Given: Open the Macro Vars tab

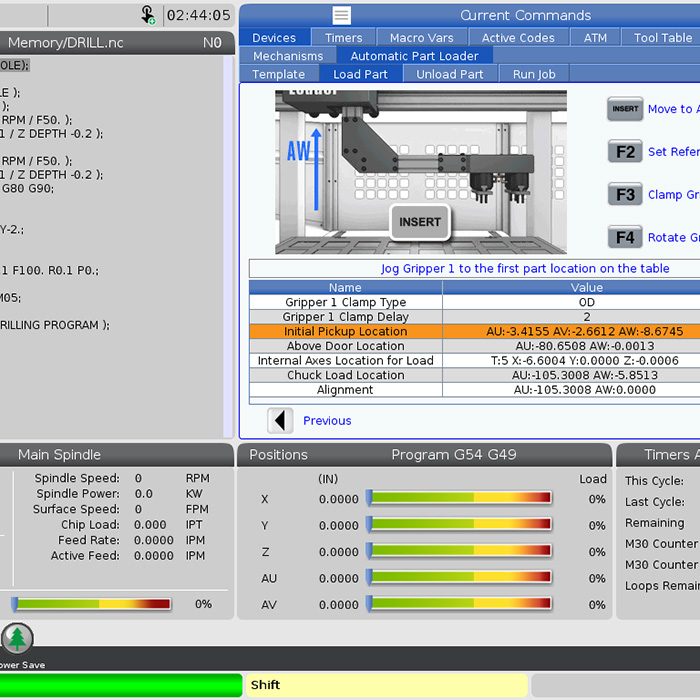Looking at the screenshot, I should pos(421,37).
